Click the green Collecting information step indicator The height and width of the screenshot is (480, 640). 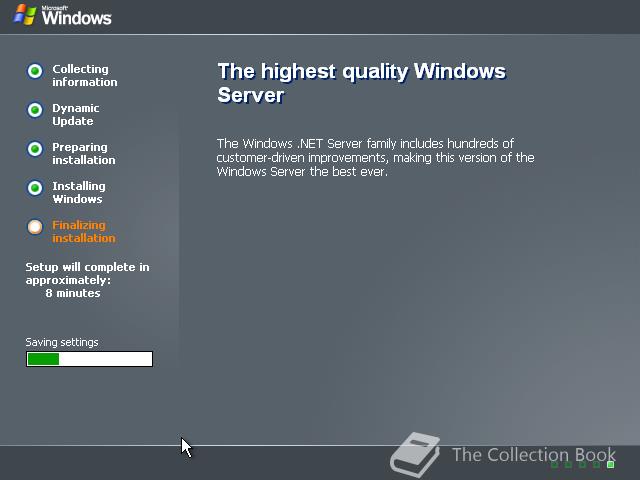pyautogui.click(x=35, y=71)
